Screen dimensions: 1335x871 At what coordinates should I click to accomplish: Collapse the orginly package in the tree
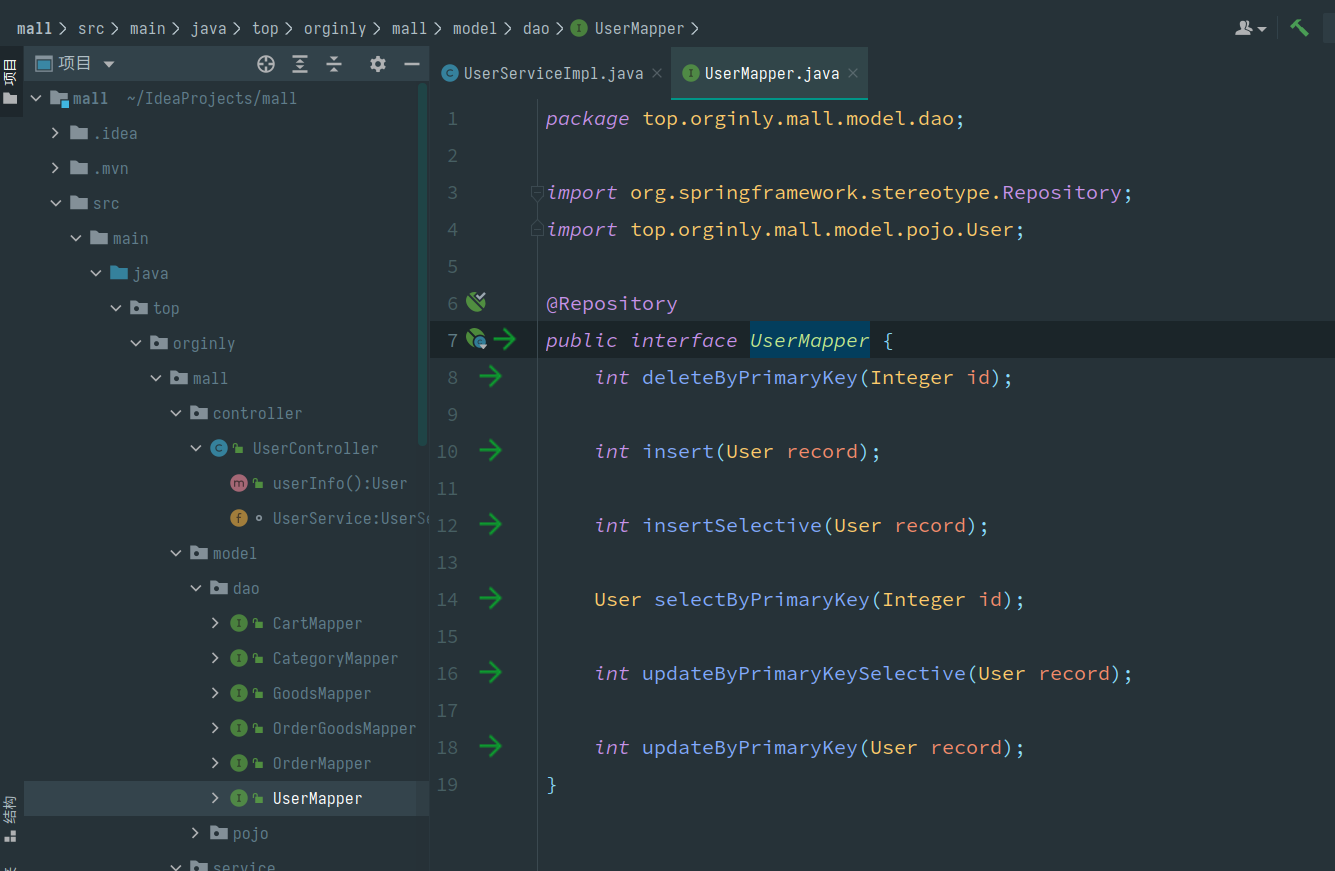click(136, 343)
